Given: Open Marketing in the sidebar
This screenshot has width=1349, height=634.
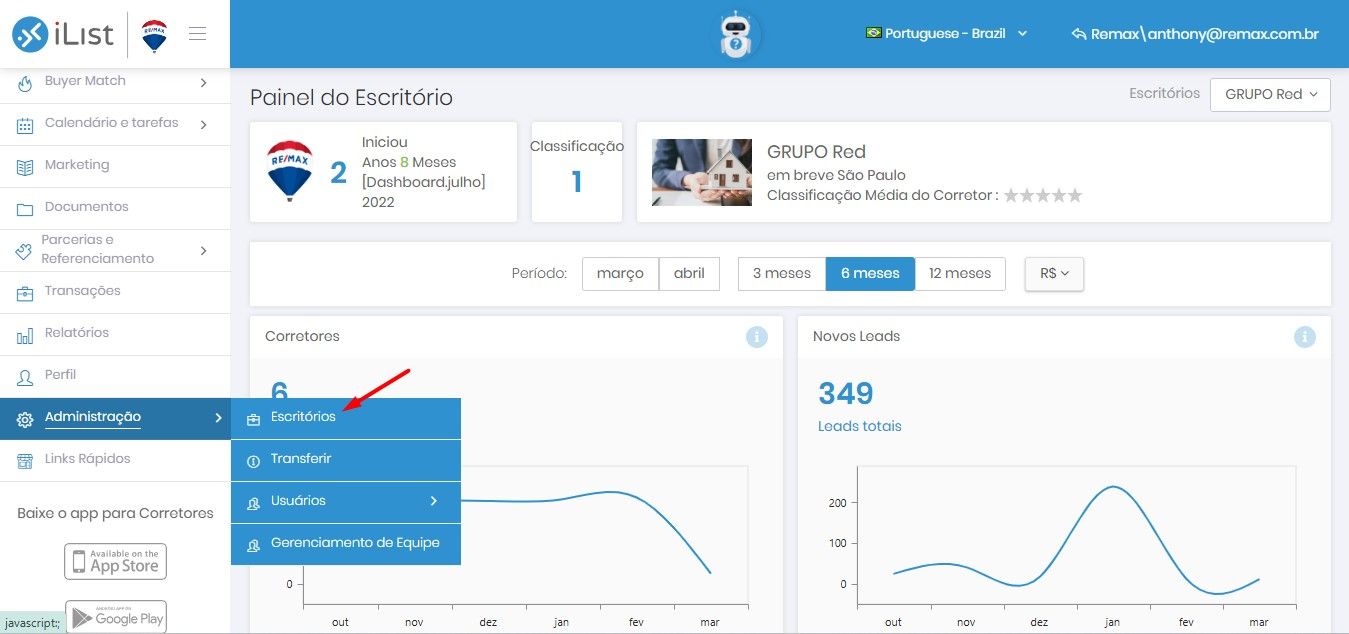Looking at the screenshot, I should pyautogui.click(x=115, y=166).
